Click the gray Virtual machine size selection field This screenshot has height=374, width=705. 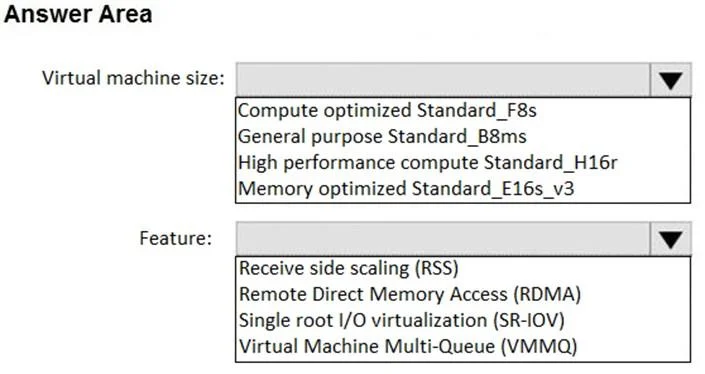coord(443,80)
